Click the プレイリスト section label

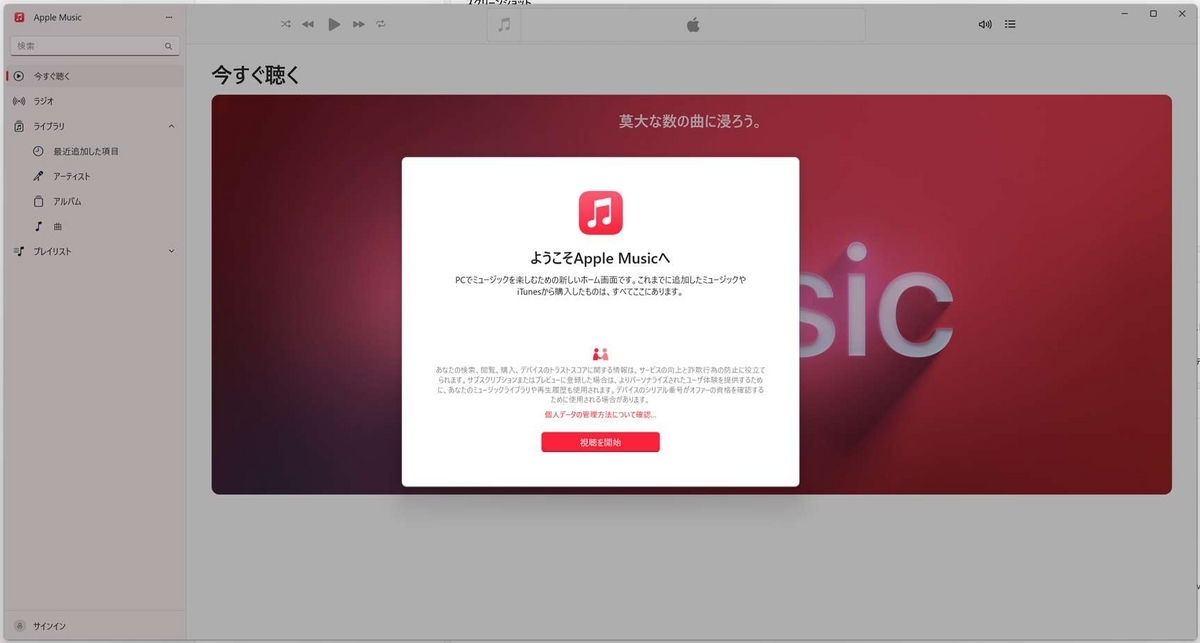tap(52, 251)
